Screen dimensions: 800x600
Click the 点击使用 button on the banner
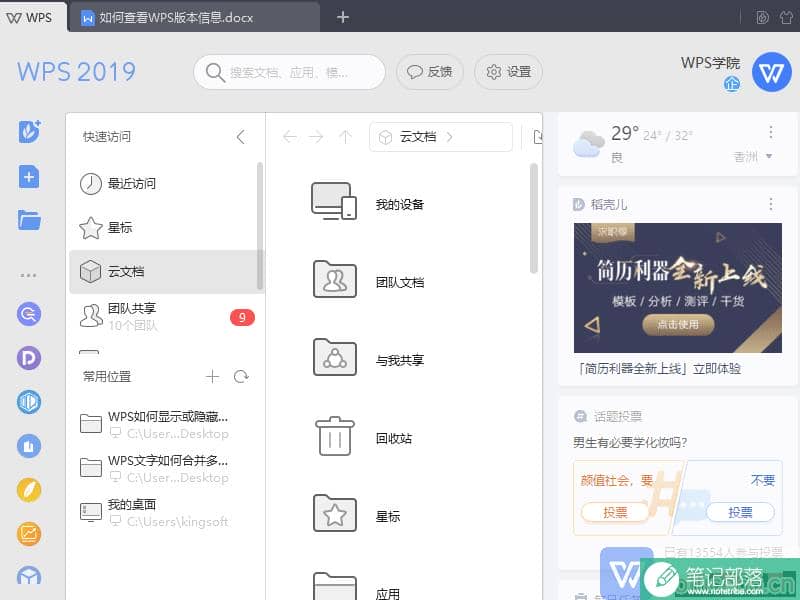click(678, 324)
